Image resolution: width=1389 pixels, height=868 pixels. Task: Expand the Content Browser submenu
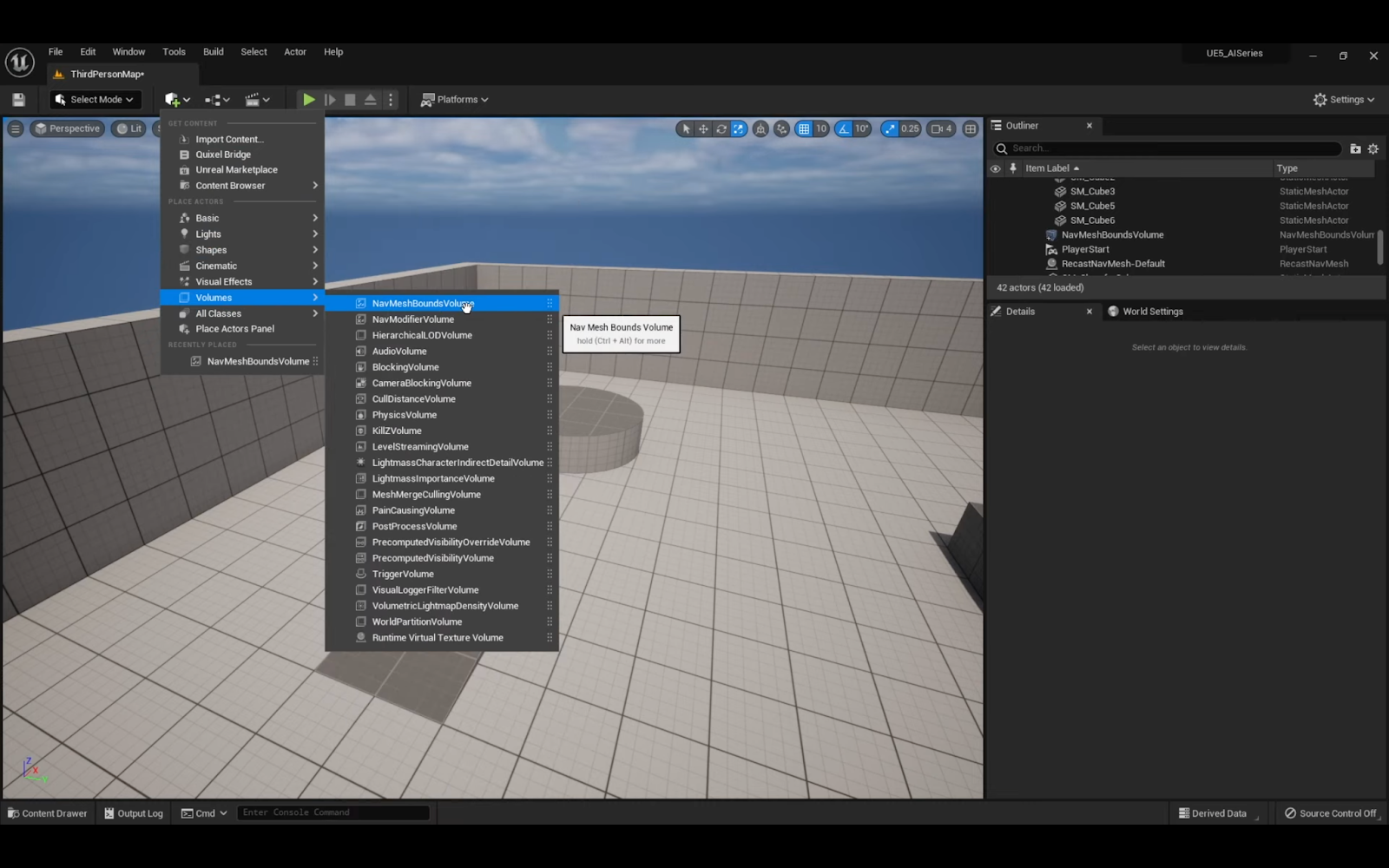point(243,186)
